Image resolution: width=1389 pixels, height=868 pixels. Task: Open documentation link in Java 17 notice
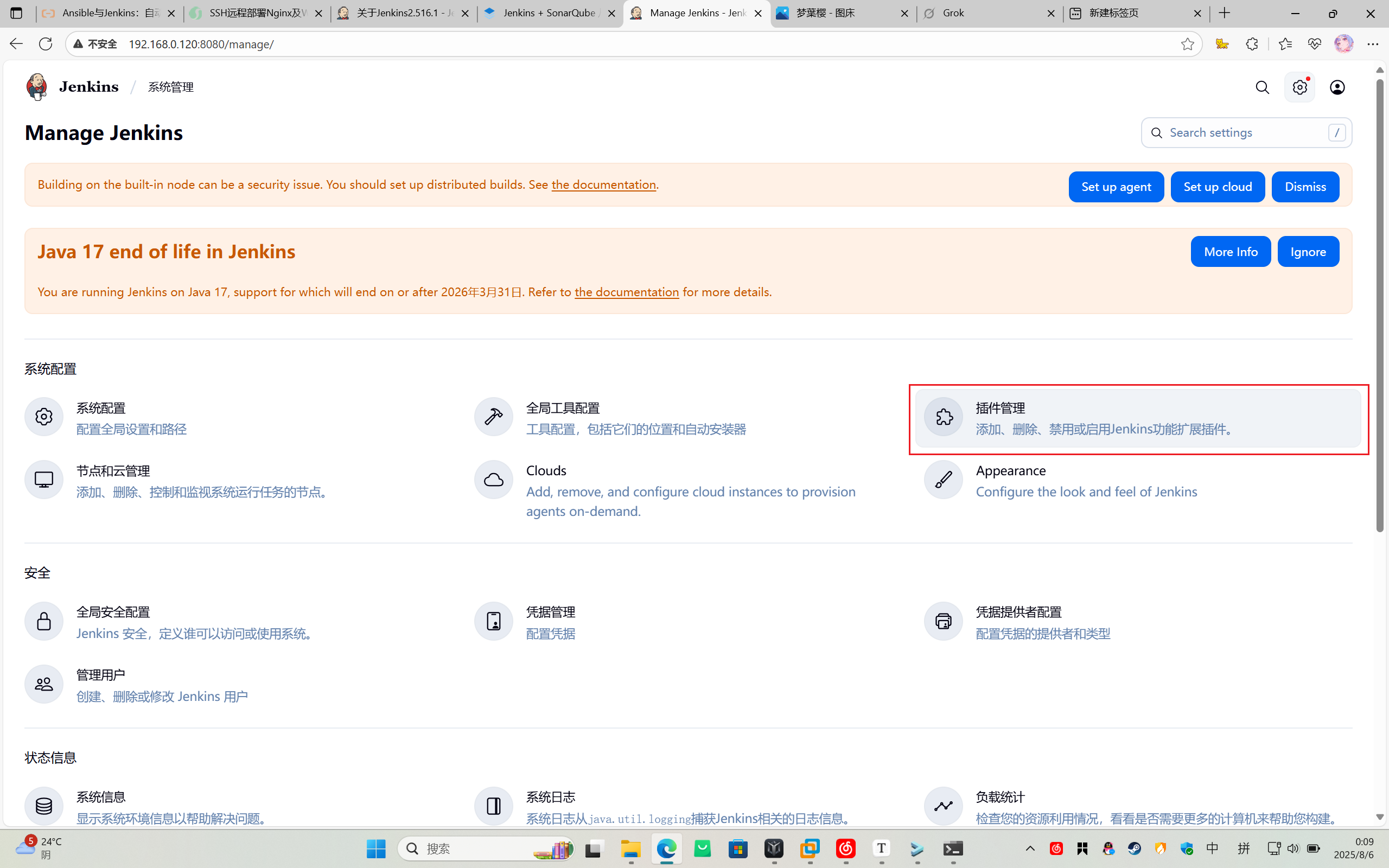627,292
